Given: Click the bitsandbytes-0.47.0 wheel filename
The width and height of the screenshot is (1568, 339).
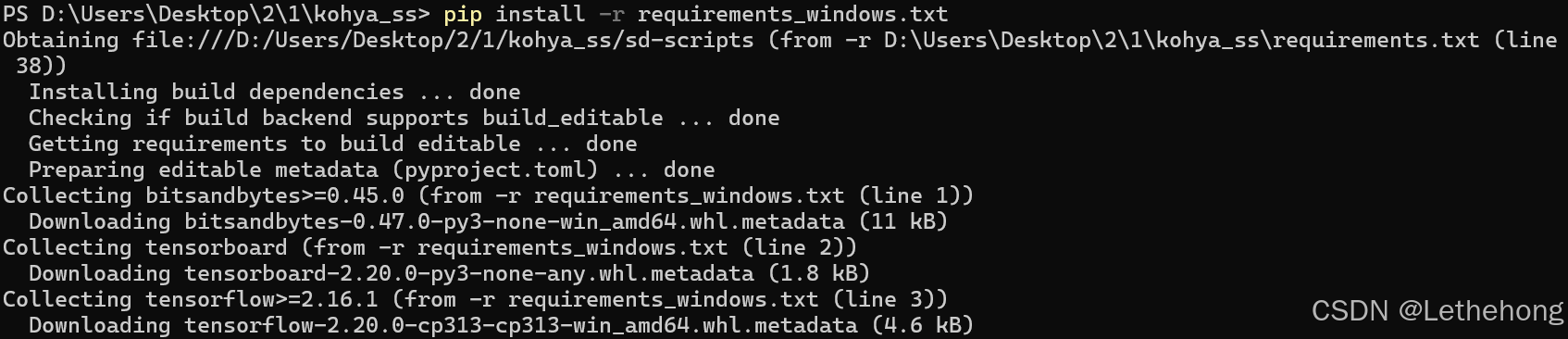Looking at the screenshot, I should [x=514, y=222].
